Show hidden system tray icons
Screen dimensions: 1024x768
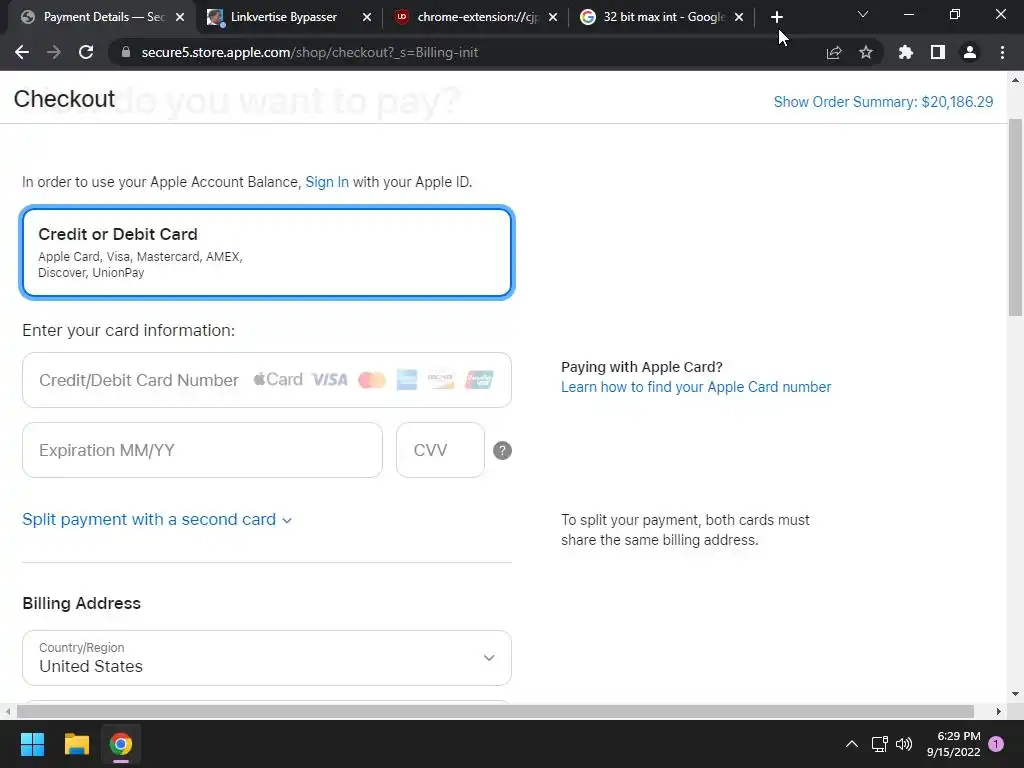(x=852, y=744)
